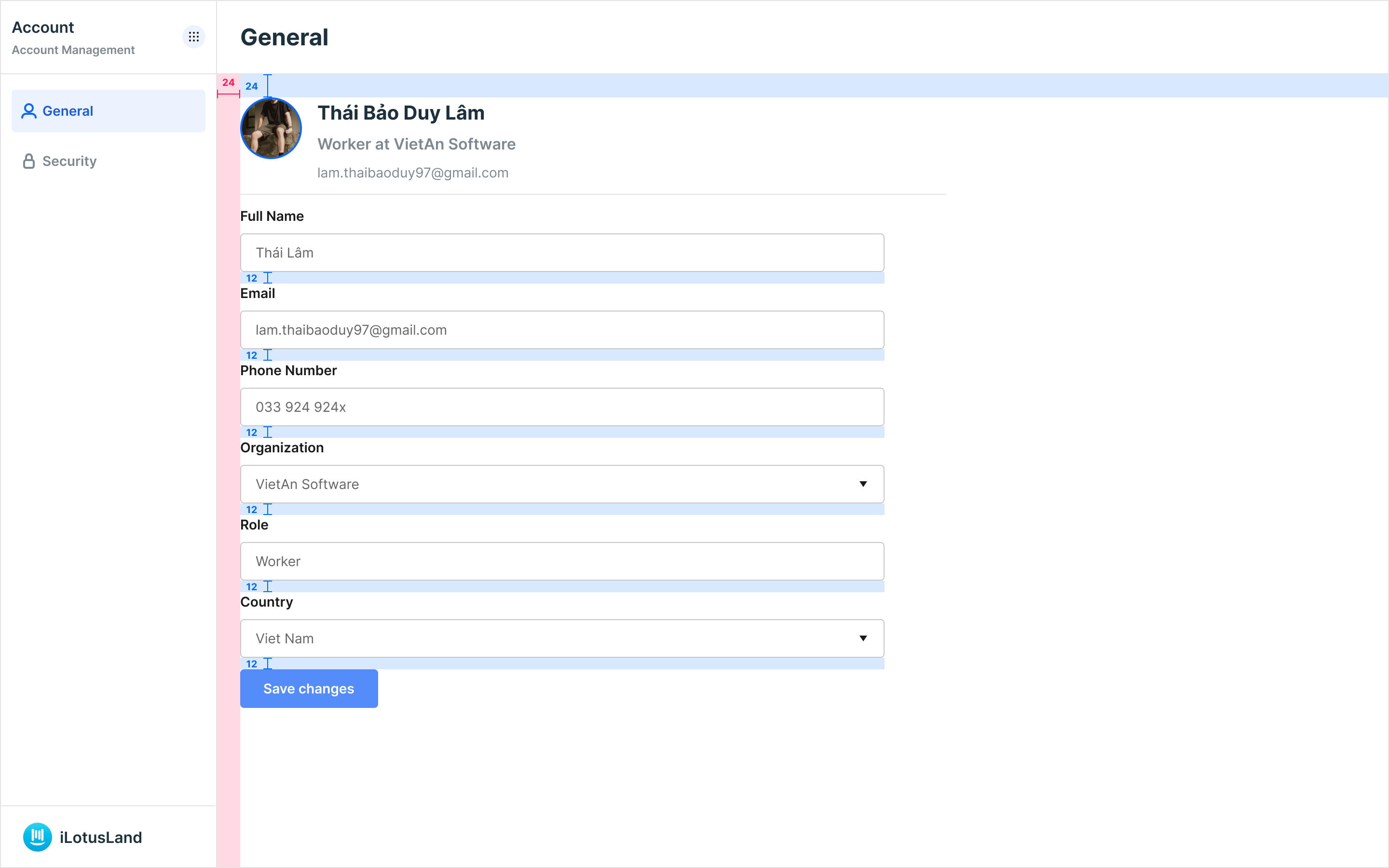Click the Email input field

click(x=561, y=330)
